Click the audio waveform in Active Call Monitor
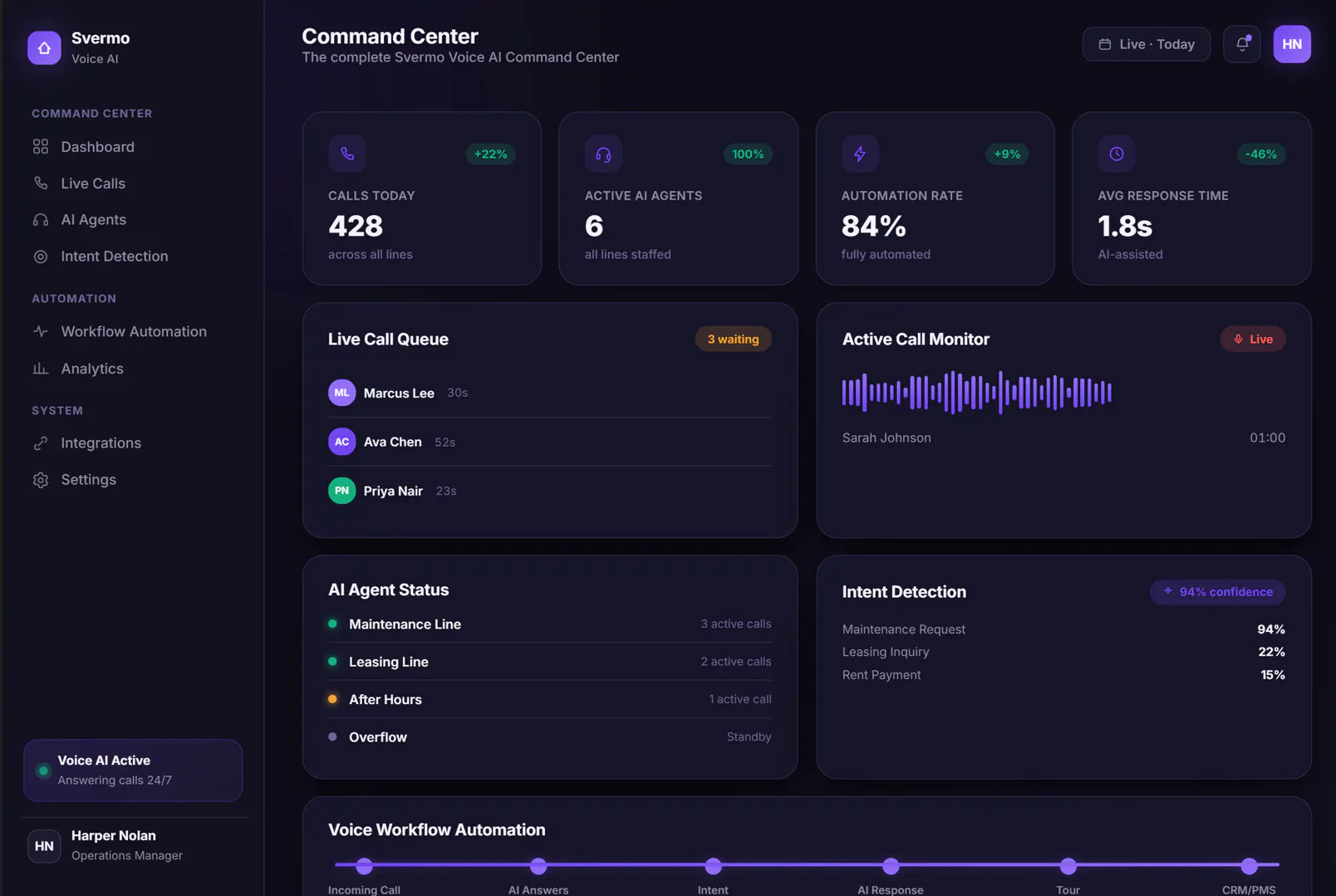The image size is (1336, 896). point(977,392)
